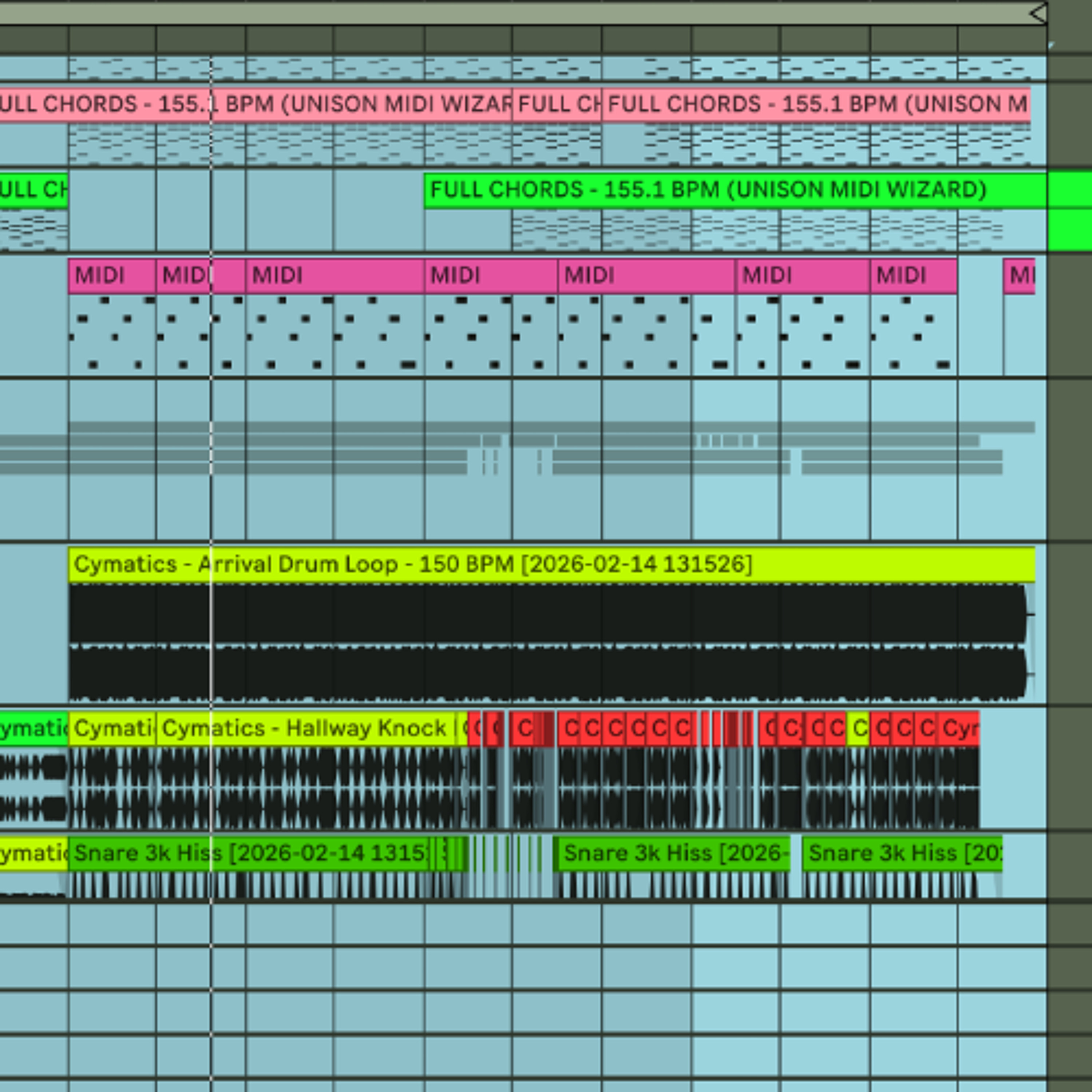Select yellow 'ymati' clip on Snare track

tap(34, 854)
